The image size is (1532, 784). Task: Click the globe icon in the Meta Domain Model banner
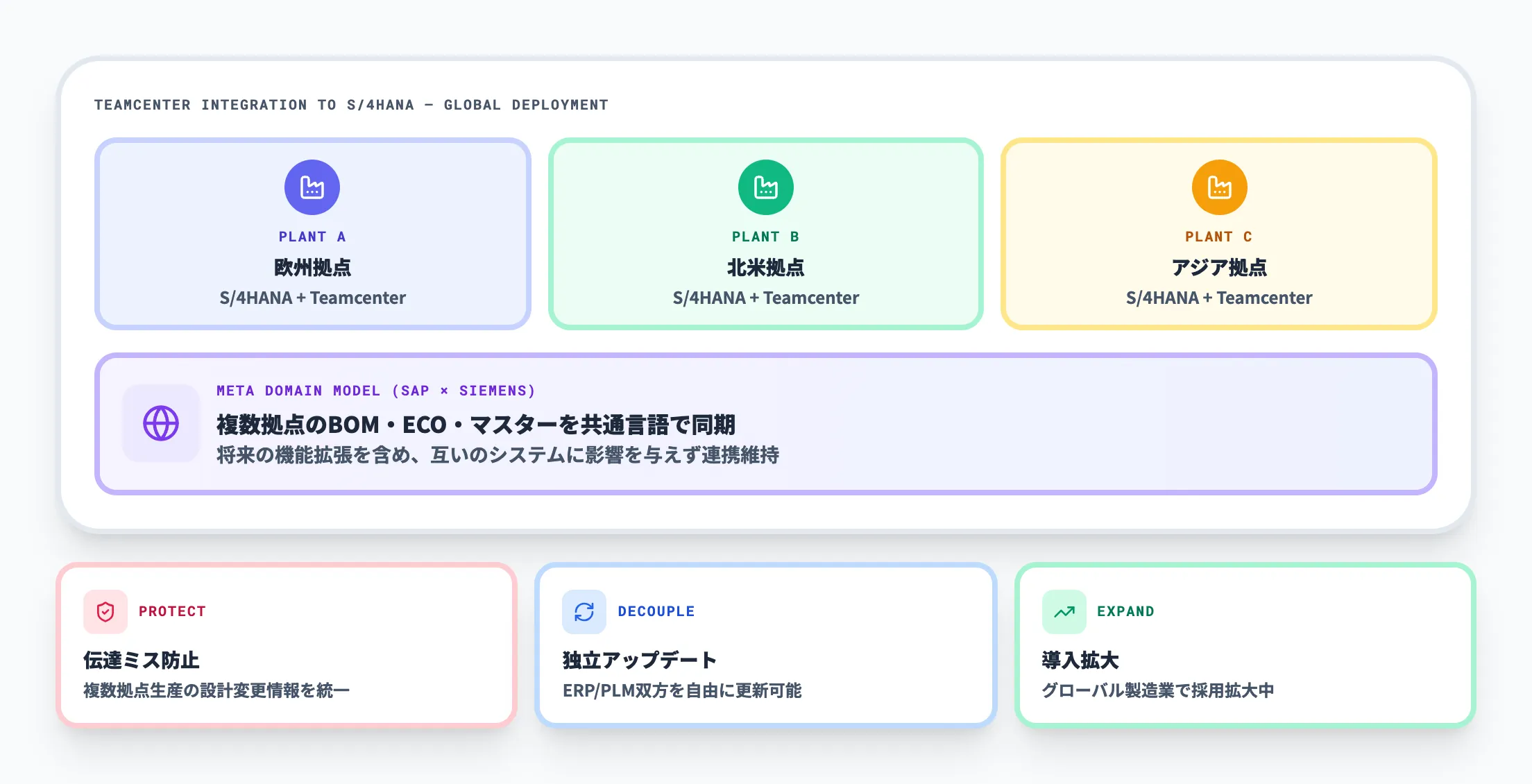[160, 424]
